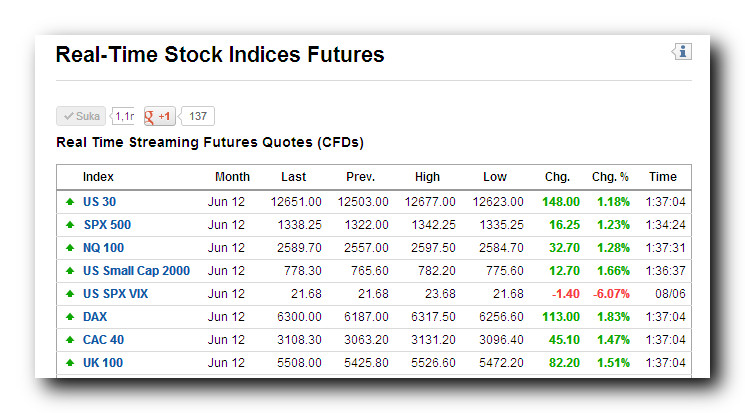Click the green arrow next to SPX 500

point(69,225)
